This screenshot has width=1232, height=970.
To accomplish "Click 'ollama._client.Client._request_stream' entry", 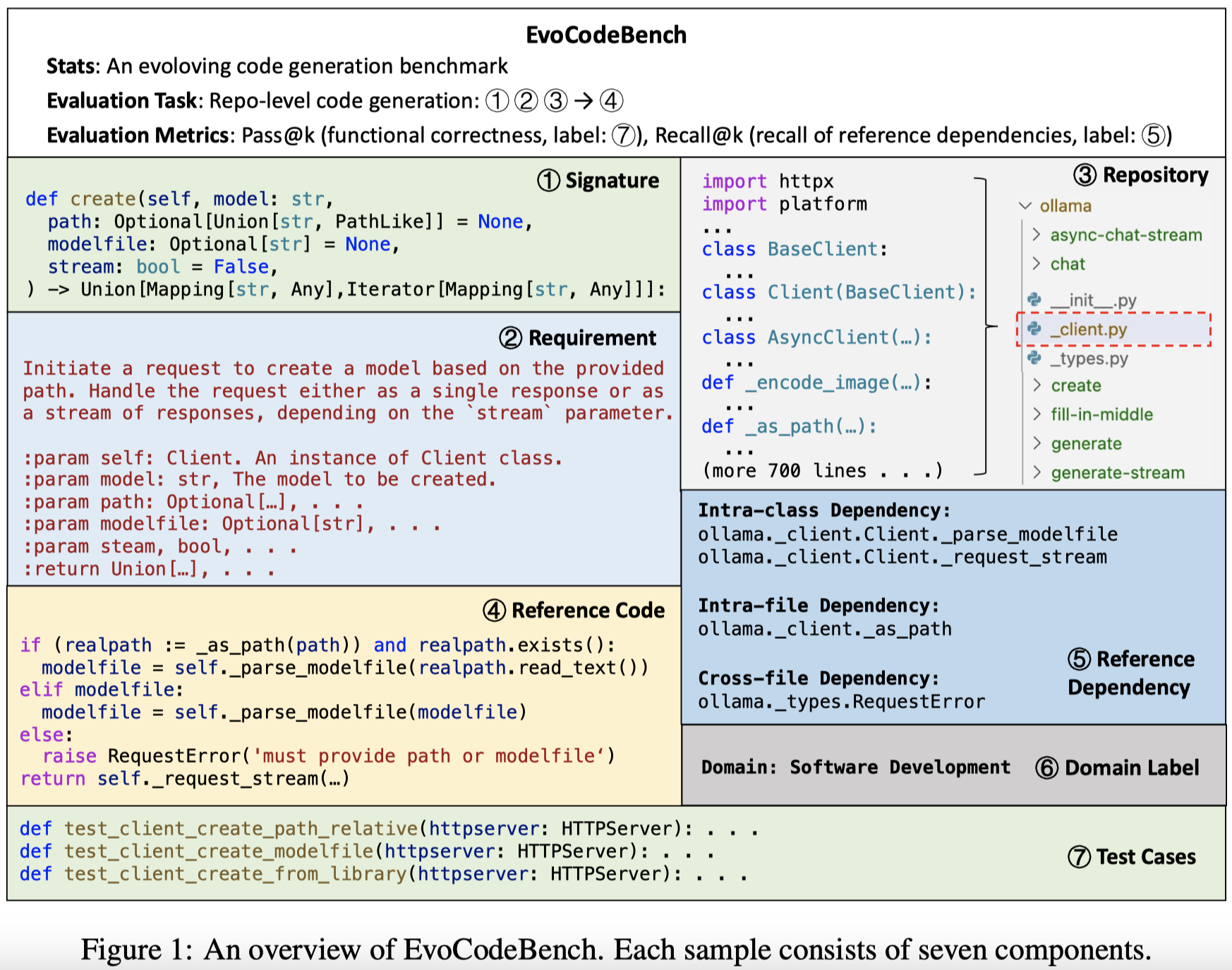I will (902, 557).
